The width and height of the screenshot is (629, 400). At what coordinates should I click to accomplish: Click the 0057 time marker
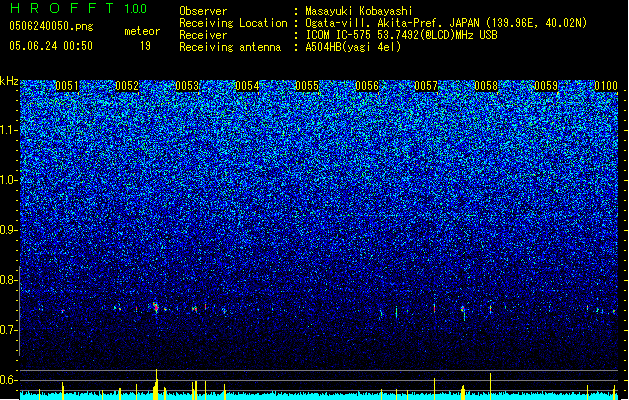pos(426,86)
